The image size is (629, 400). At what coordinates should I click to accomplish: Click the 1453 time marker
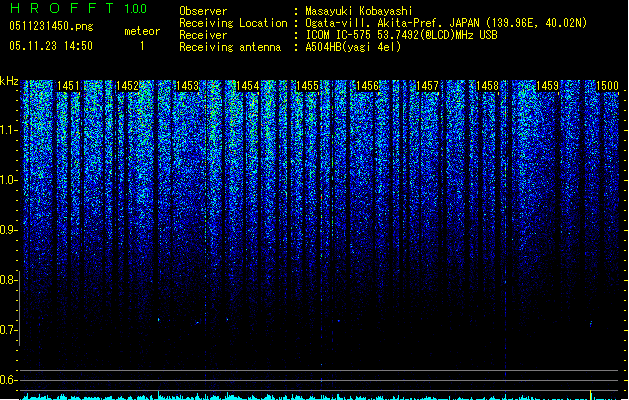pyautogui.click(x=188, y=86)
